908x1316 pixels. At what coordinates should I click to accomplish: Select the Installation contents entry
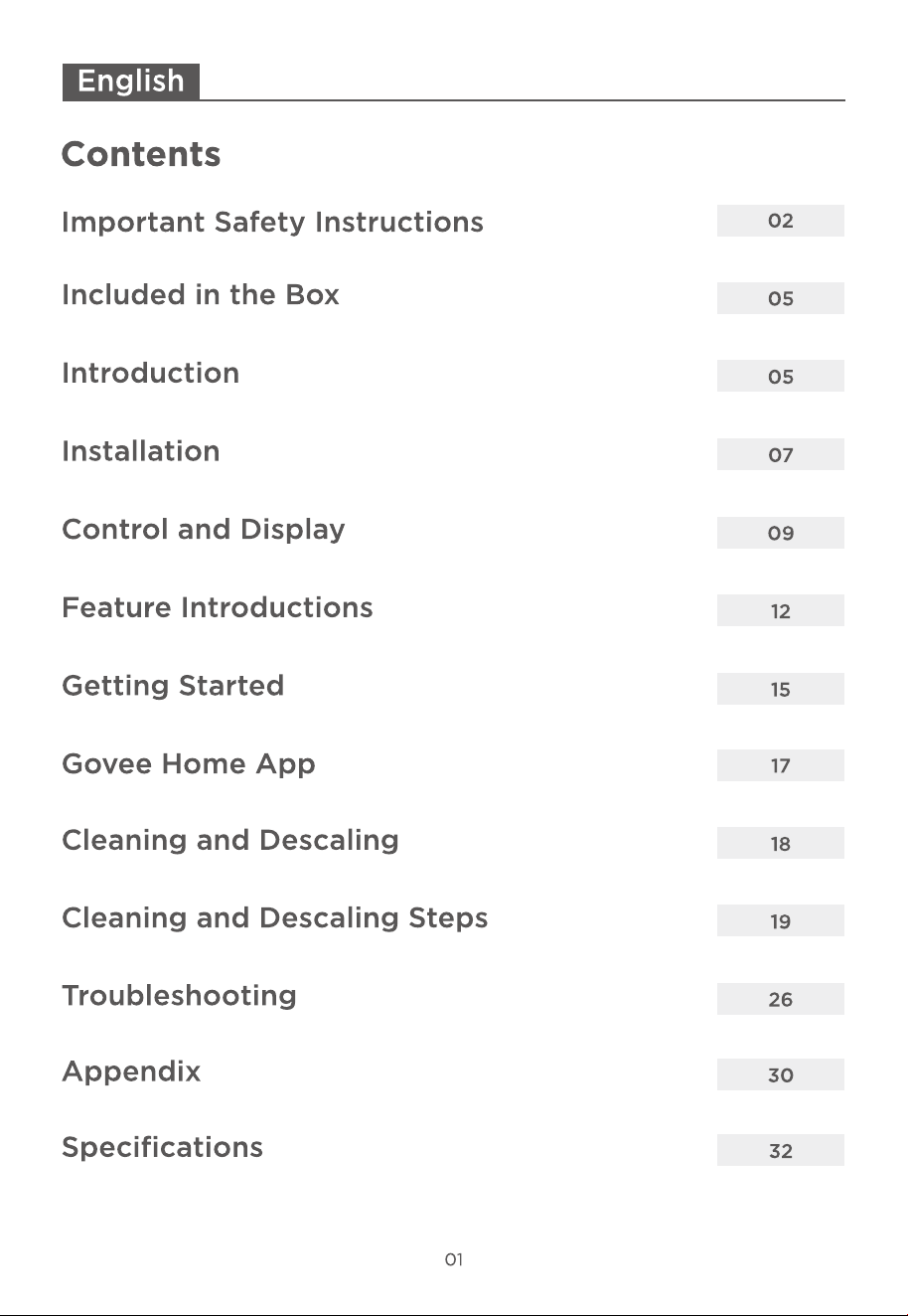pos(141,451)
